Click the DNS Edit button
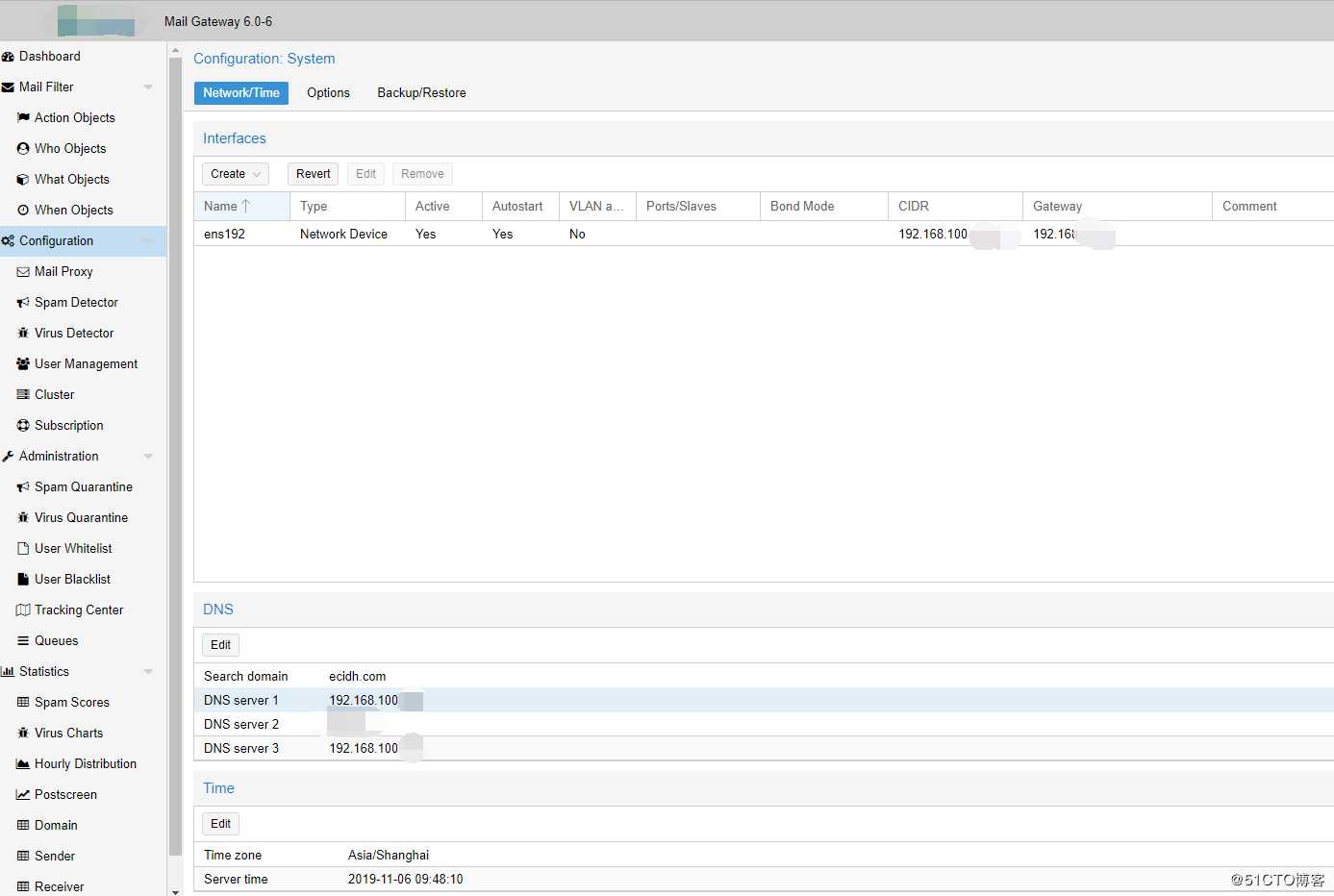This screenshot has width=1334, height=896. tap(220, 645)
